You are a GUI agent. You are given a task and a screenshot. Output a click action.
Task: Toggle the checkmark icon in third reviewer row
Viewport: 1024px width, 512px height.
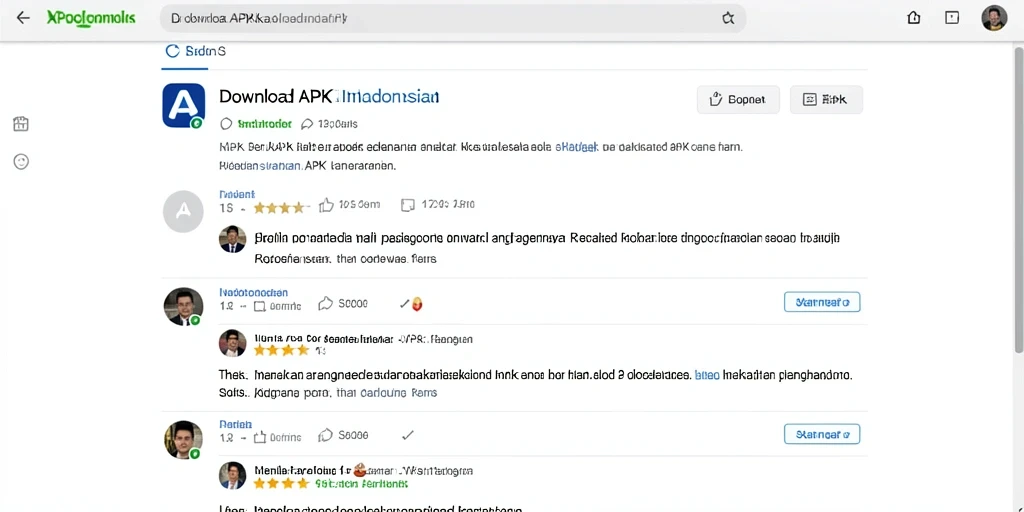(x=408, y=435)
